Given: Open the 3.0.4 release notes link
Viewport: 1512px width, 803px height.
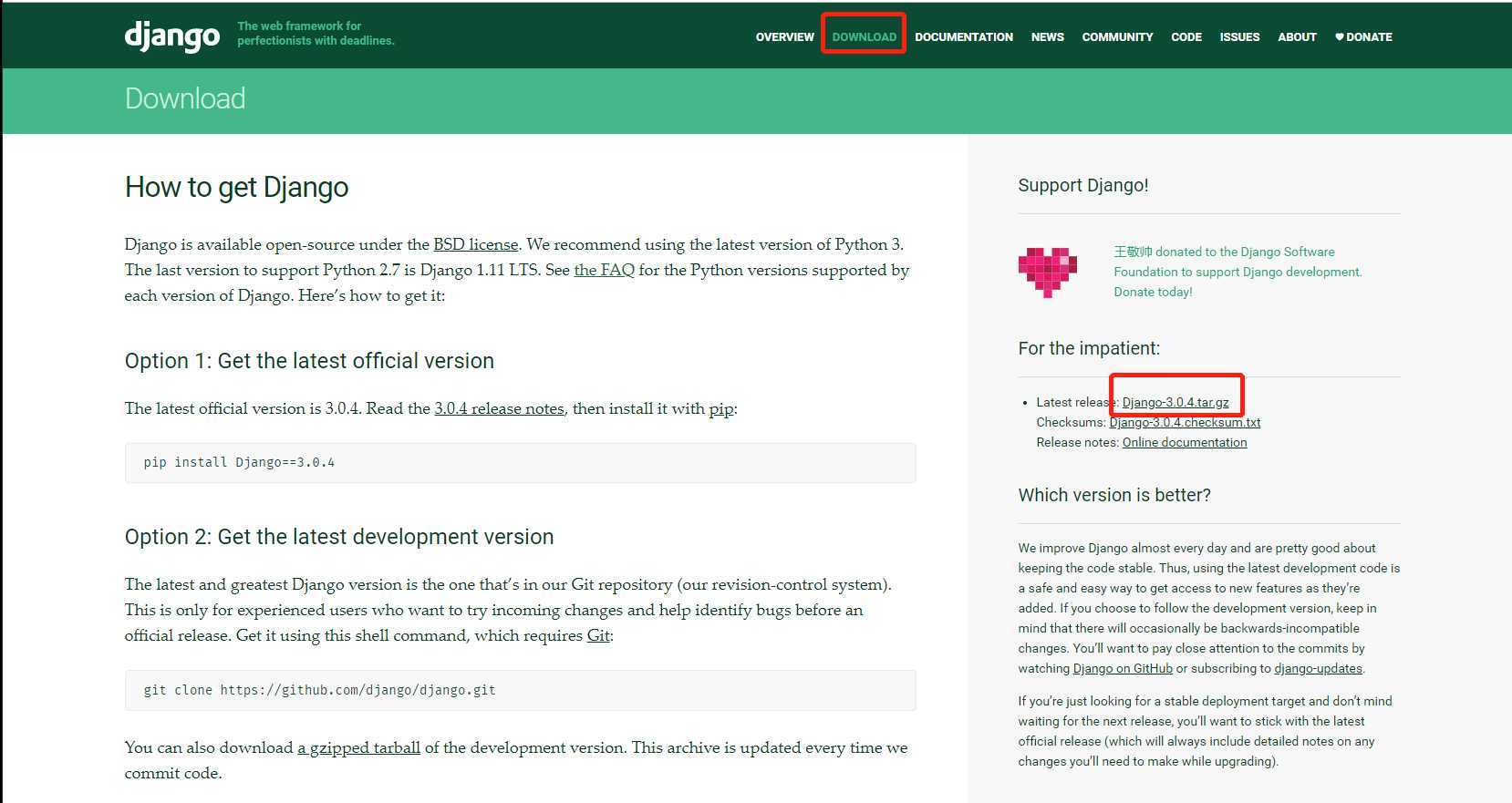Looking at the screenshot, I should tap(499, 408).
